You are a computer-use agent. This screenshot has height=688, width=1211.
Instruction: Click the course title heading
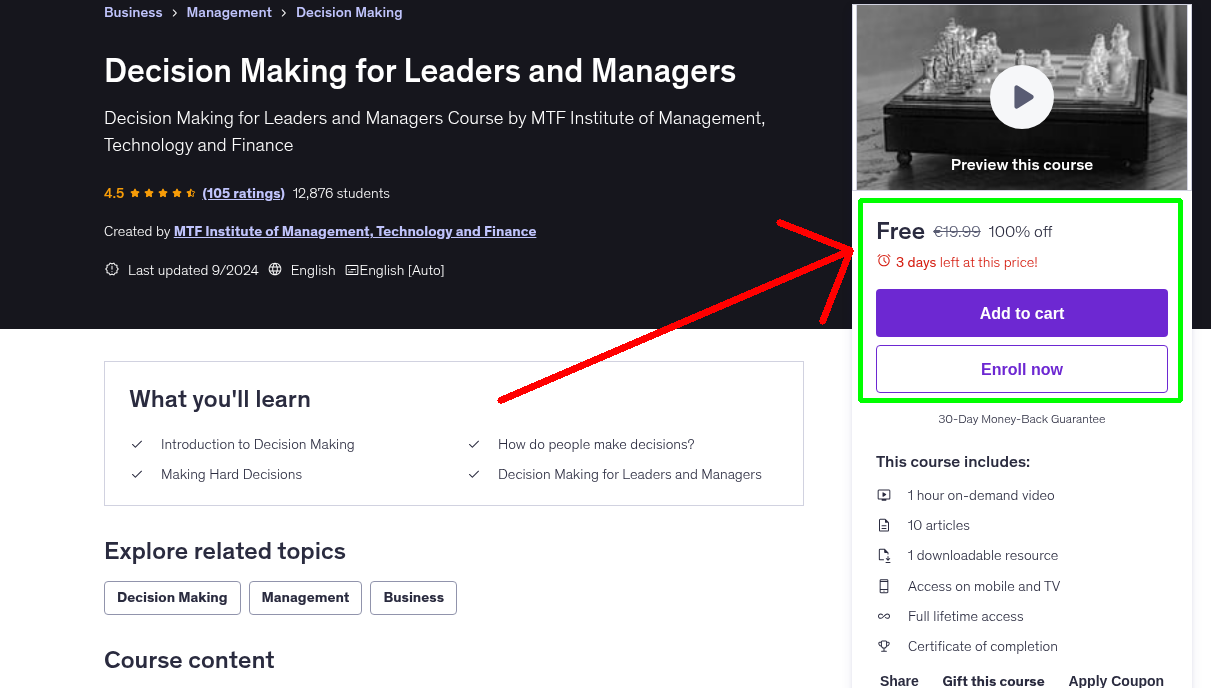coord(420,71)
